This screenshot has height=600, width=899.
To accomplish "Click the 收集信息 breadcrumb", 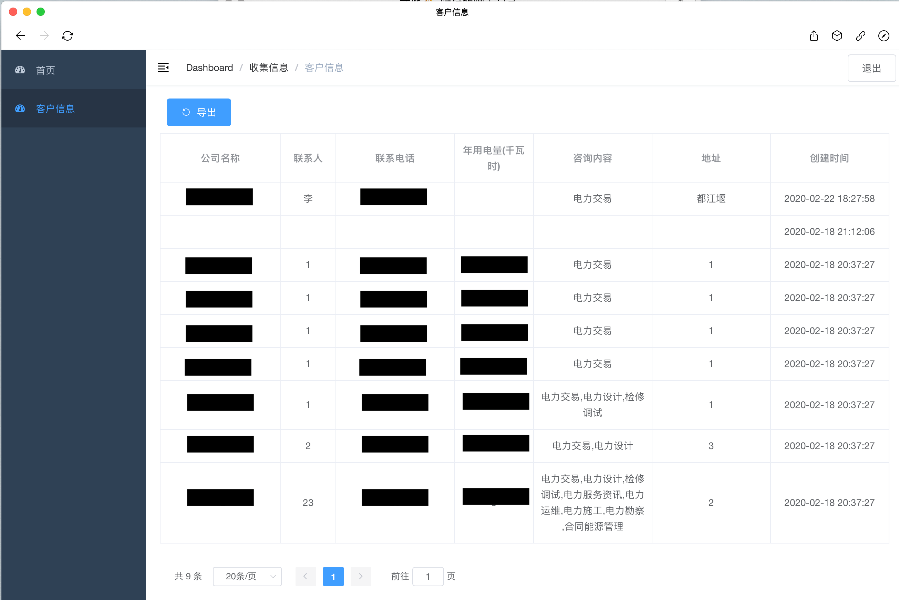I will [268, 68].
